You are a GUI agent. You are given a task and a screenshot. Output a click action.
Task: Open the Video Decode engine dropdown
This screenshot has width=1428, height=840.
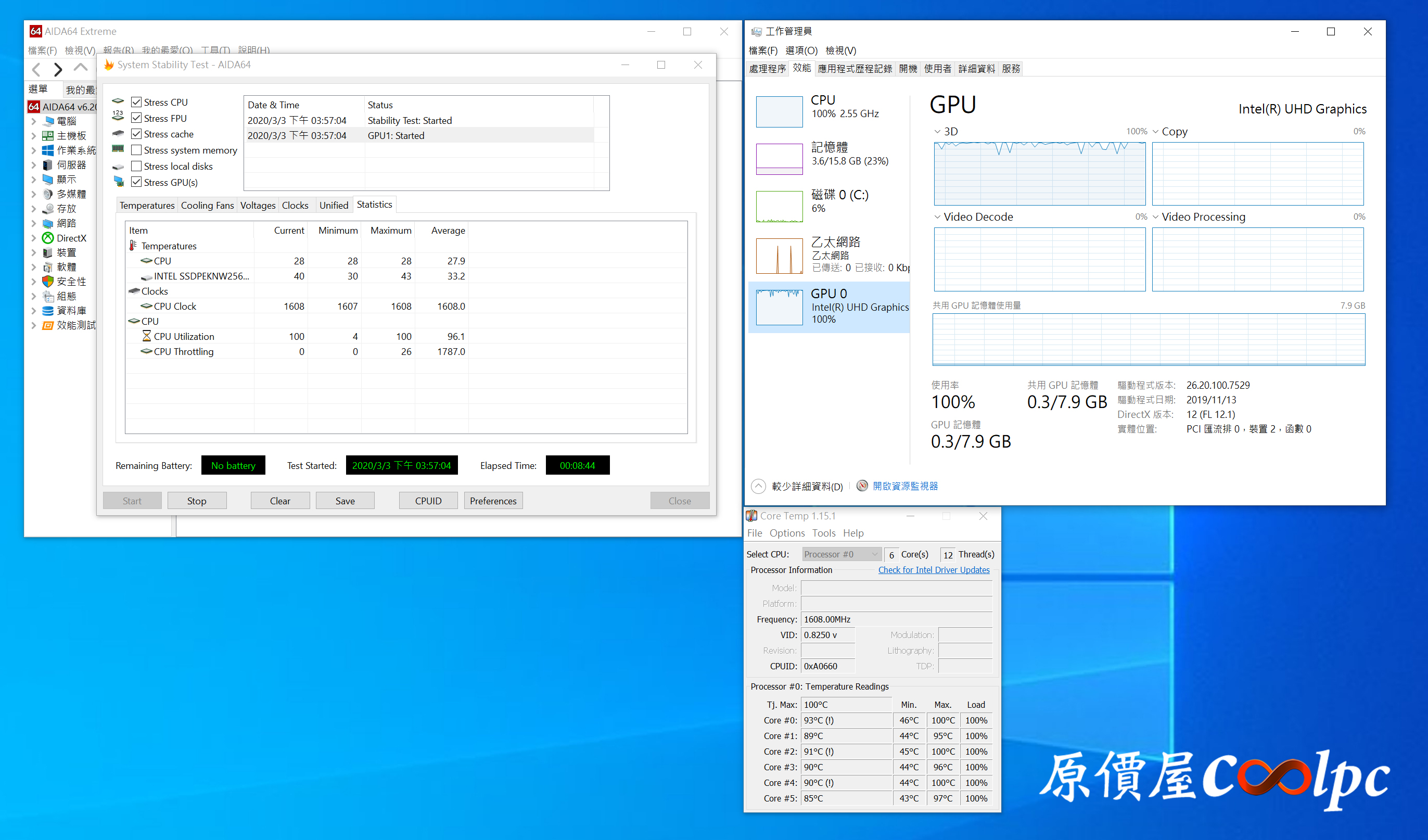[x=937, y=217]
